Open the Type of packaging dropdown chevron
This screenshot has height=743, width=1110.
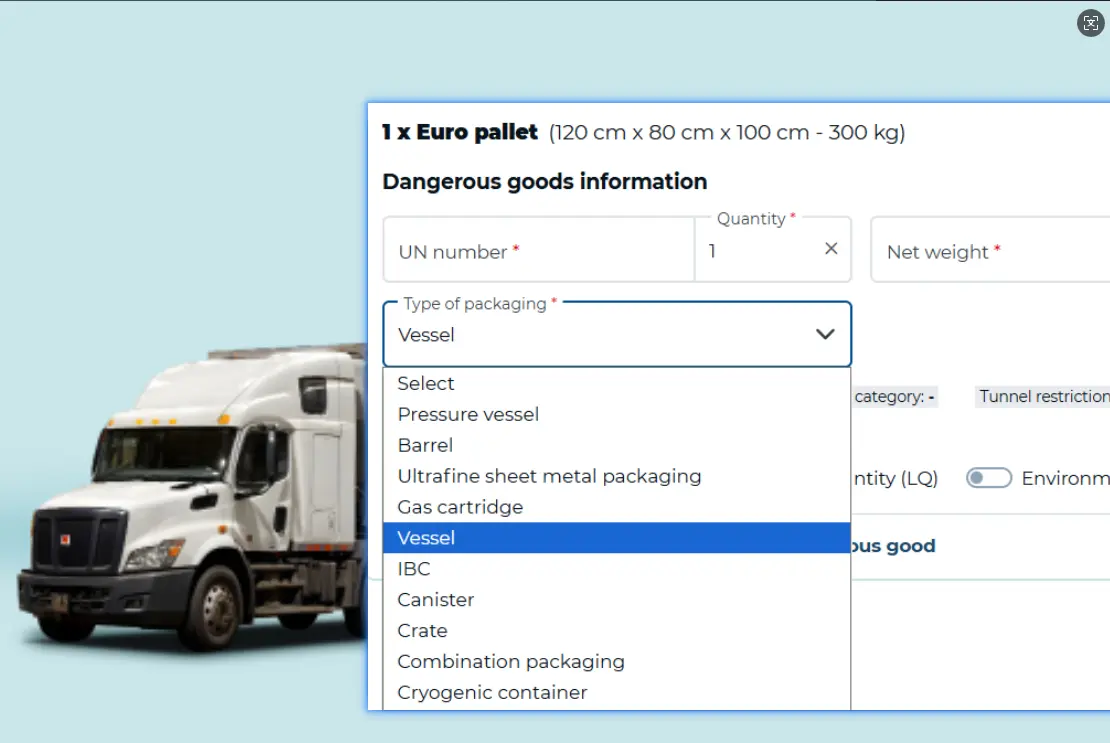click(825, 334)
